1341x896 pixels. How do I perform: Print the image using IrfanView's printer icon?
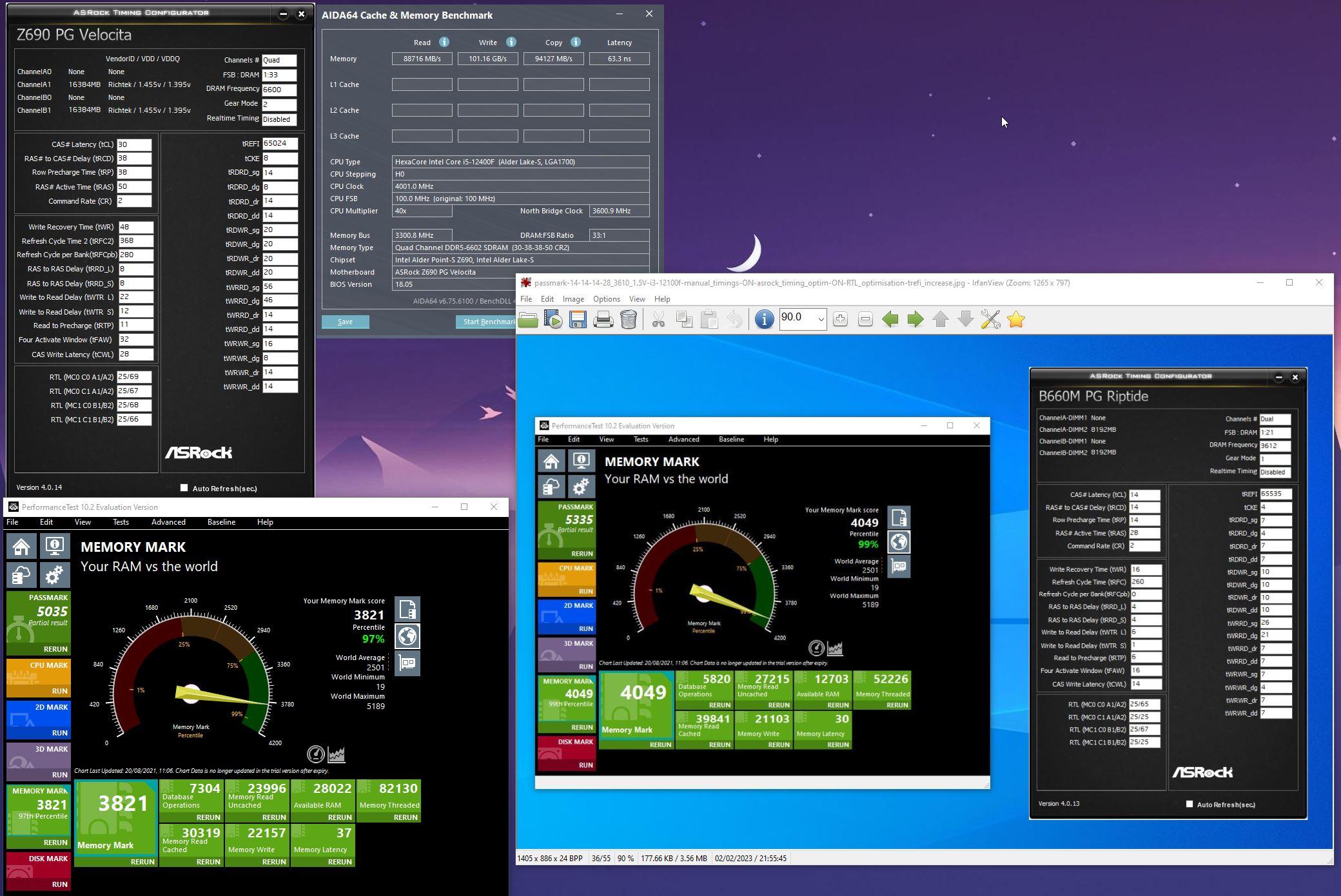603,319
